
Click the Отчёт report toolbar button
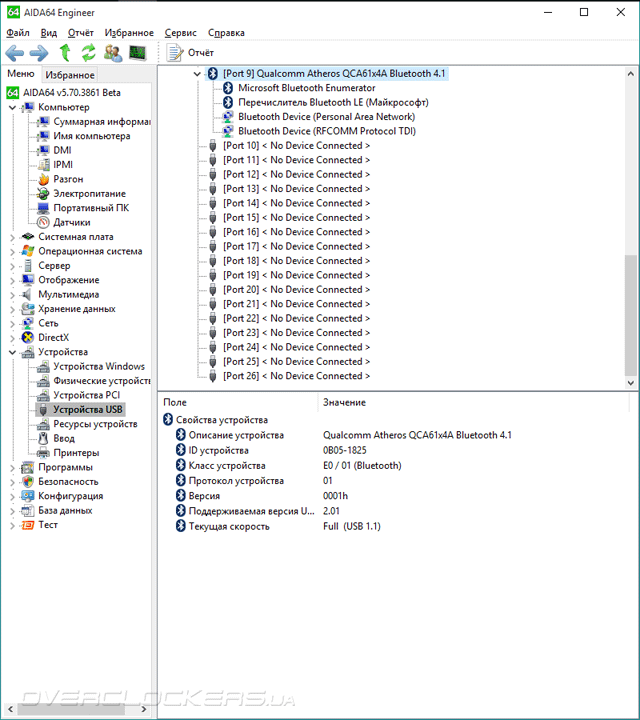click(x=190, y=53)
